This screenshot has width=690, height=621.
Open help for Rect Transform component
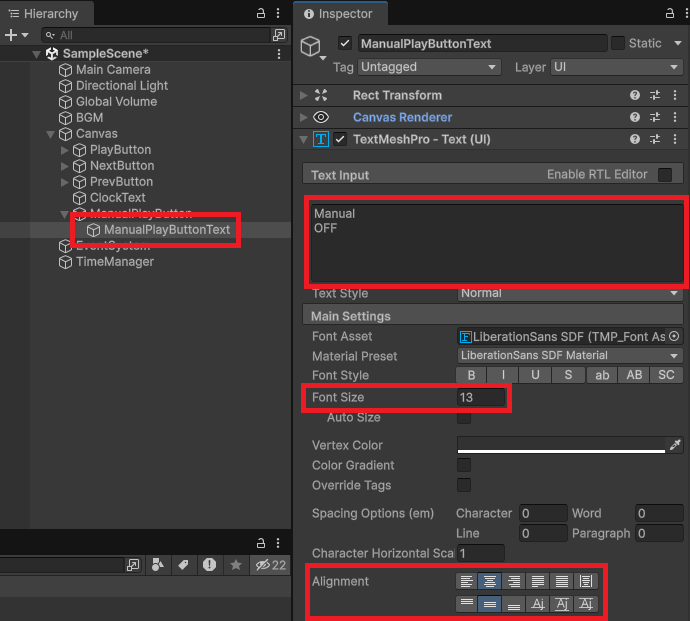pos(634,96)
